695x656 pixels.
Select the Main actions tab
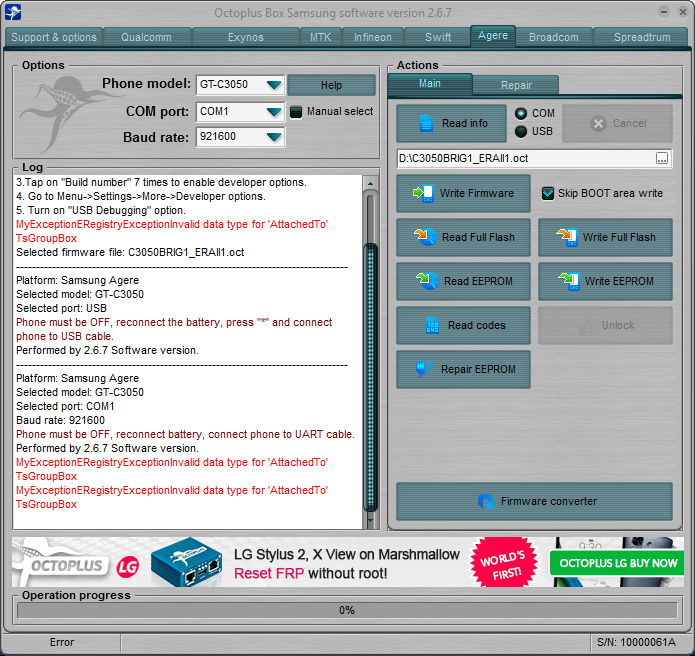(429, 84)
